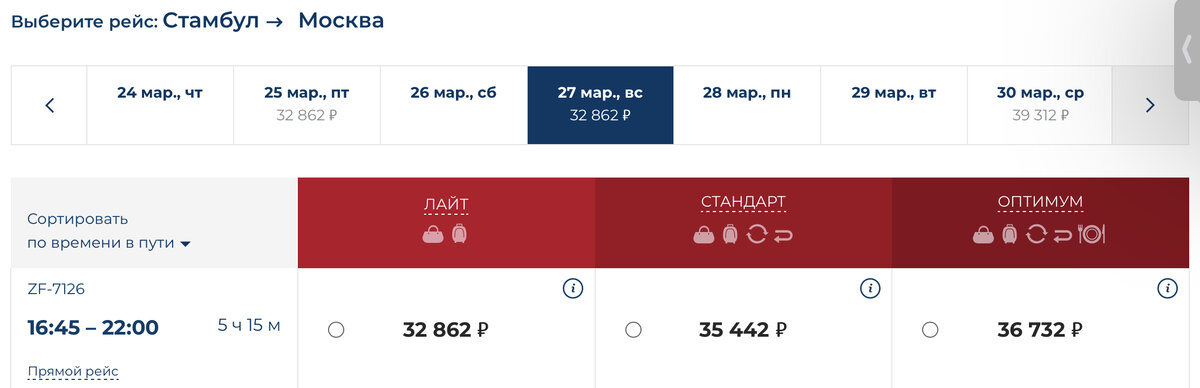This screenshot has width=1200, height=388.
Task: Show later dates with right arrow
Action: tap(1150, 105)
